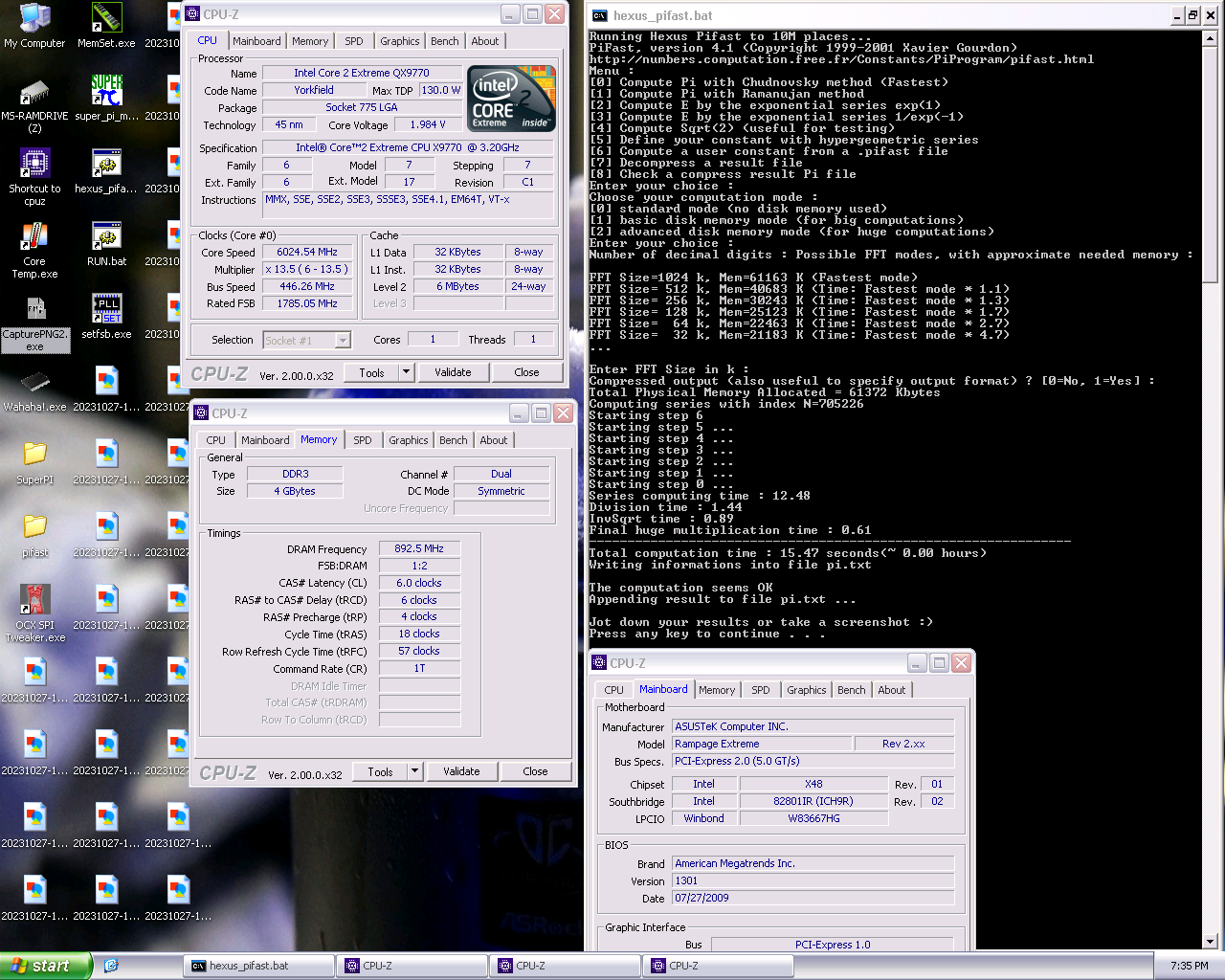Select the CapturePNG2.exe desktop icon
Viewport: 1225px width, 980px height.
point(34,323)
